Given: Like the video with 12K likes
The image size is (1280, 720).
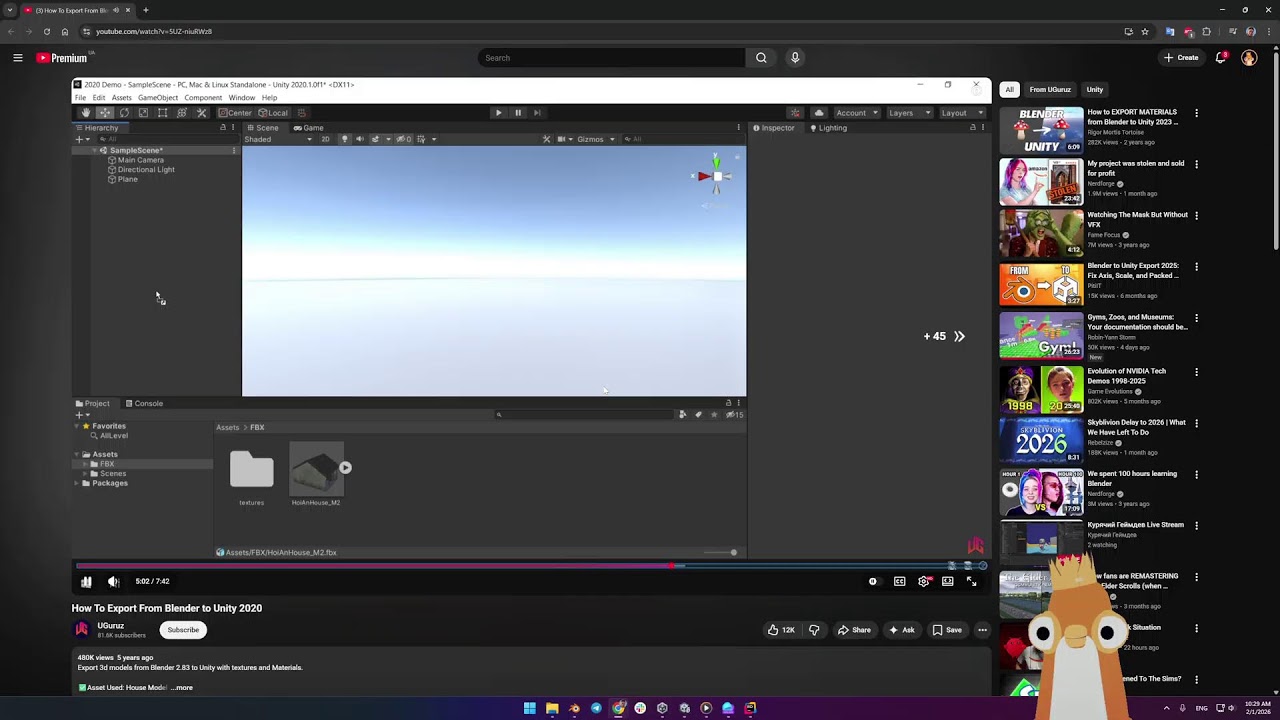Looking at the screenshot, I should [781, 630].
